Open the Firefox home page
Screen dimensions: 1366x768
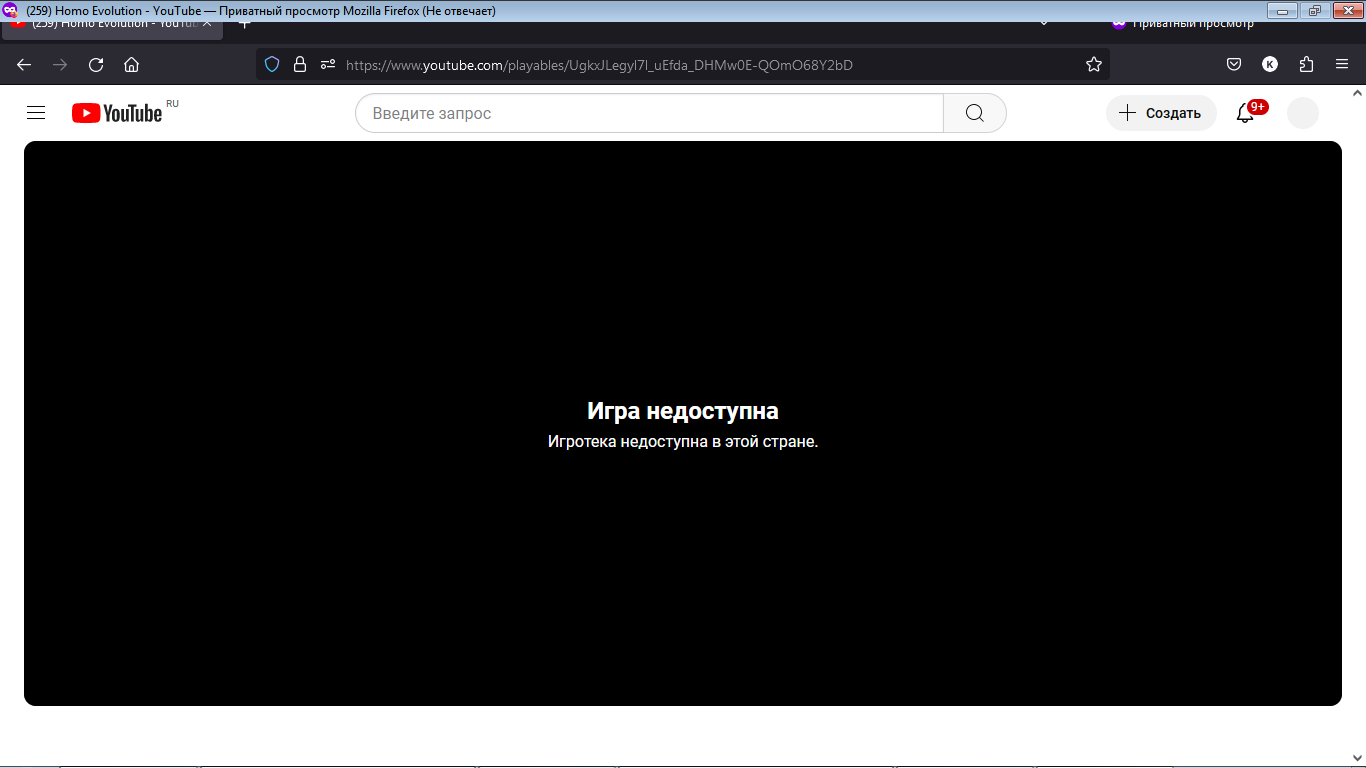coord(131,65)
